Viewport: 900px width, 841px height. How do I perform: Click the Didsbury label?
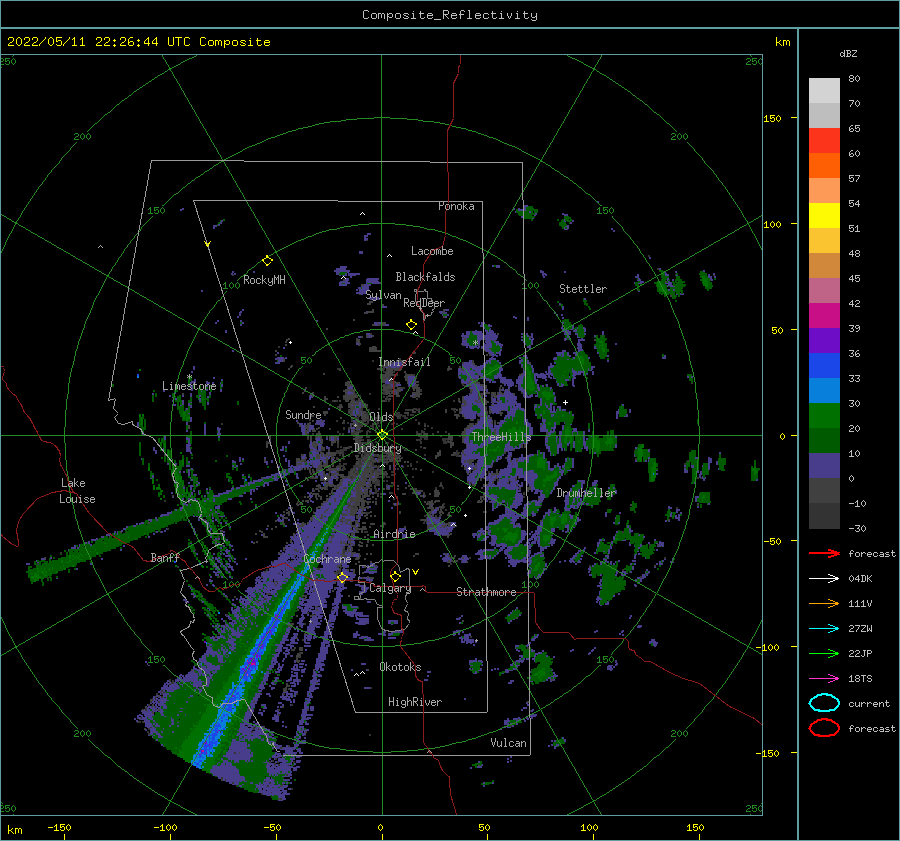pyautogui.click(x=378, y=448)
